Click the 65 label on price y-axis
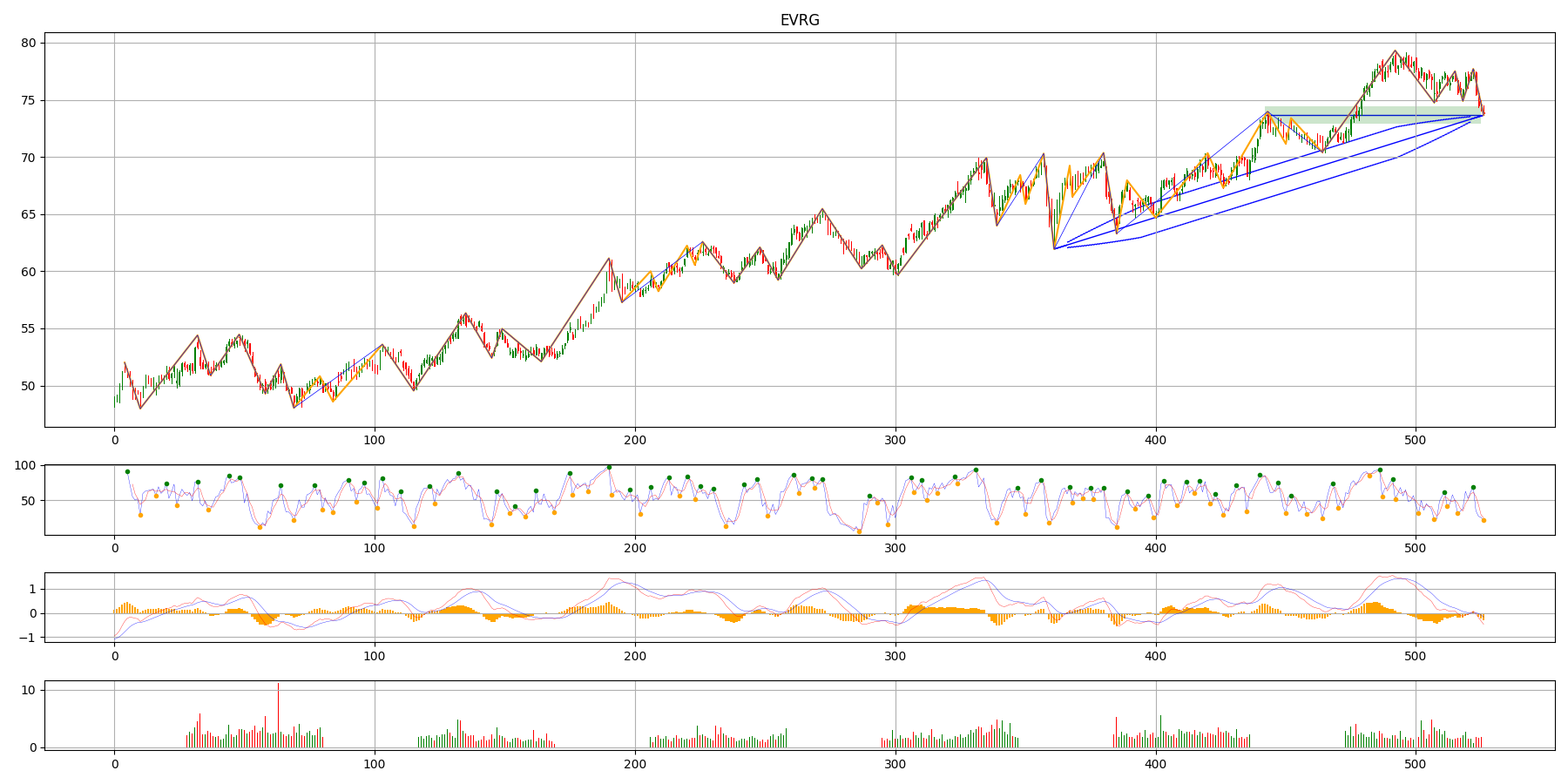This screenshot has height=784, width=1568. (x=28, y=214)
